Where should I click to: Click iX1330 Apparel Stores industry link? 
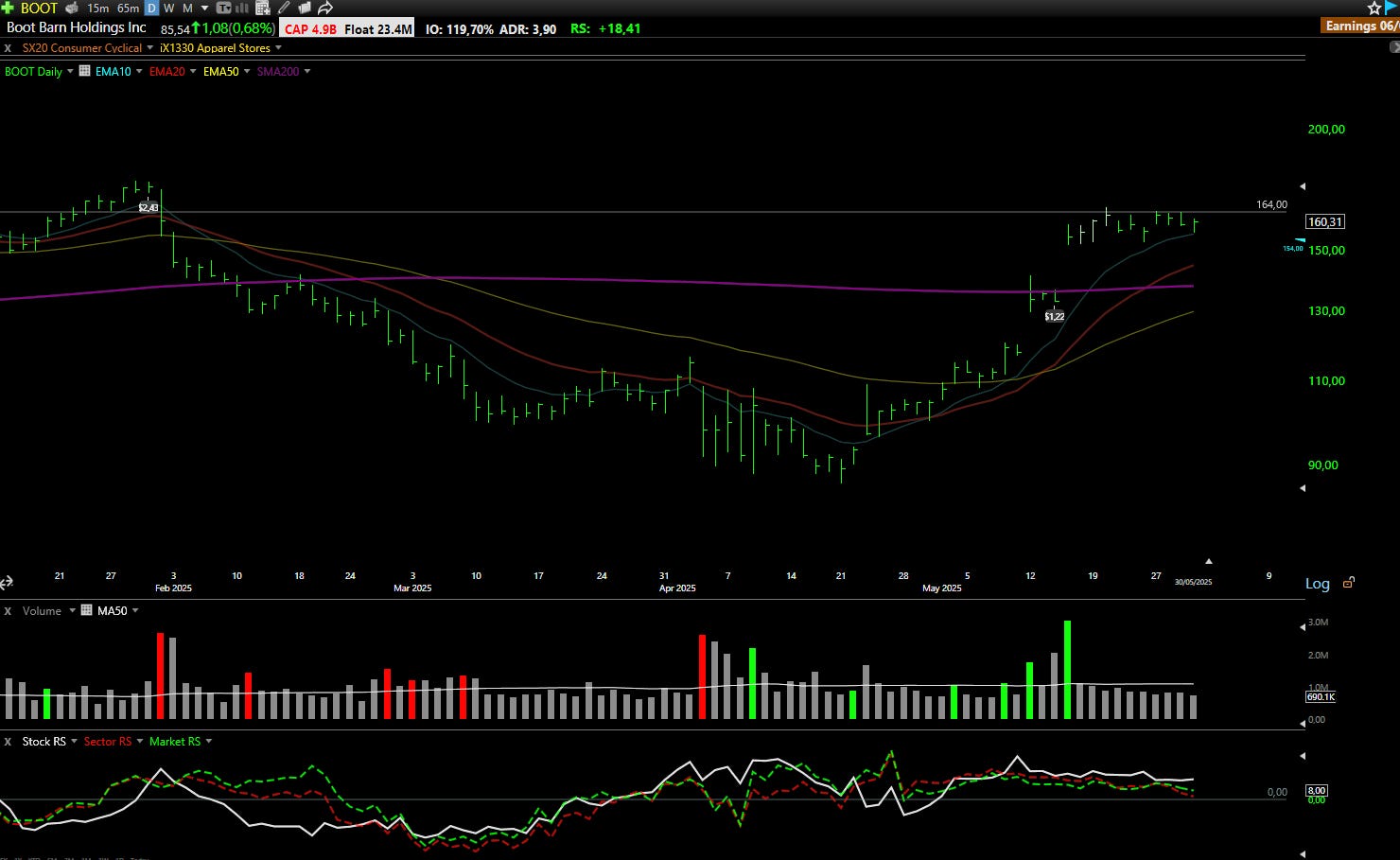[215, 47]
